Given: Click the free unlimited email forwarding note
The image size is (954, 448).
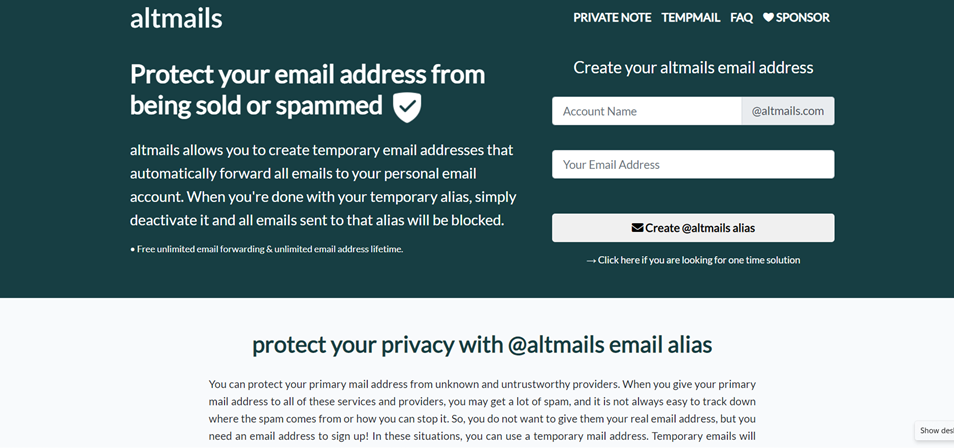Looking at the screenshot, I should pos(266,249).
